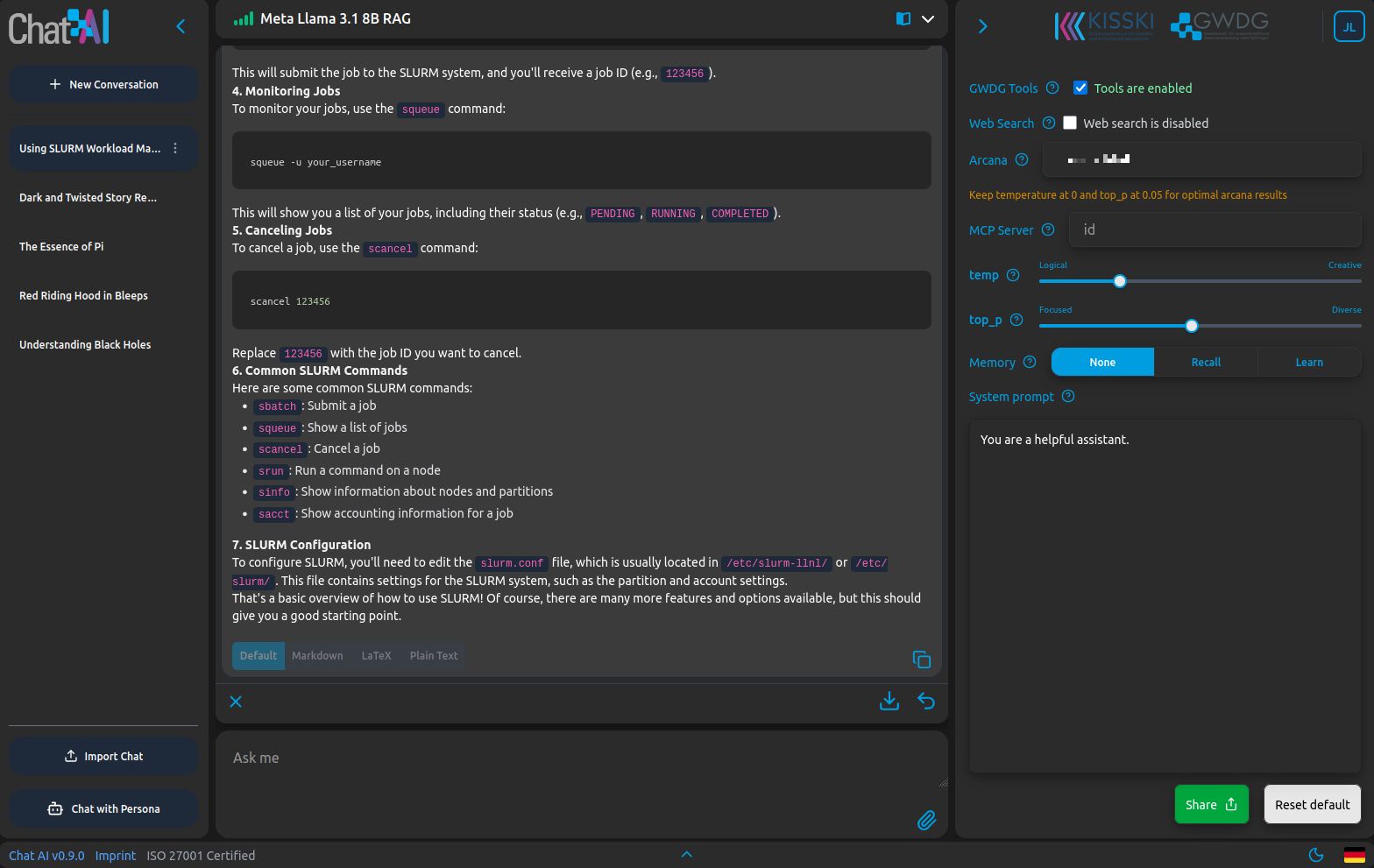This screenshot has height=868, width=1374.
Task: Open options menu for Using SLURM conversation
Action: (175, 148)
